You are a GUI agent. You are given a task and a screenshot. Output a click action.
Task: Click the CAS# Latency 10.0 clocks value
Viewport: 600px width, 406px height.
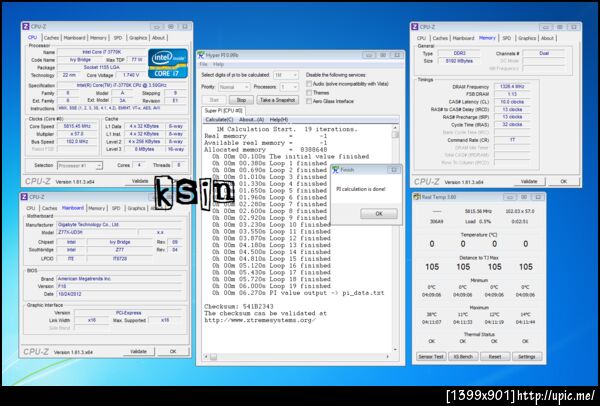point(512,102)
